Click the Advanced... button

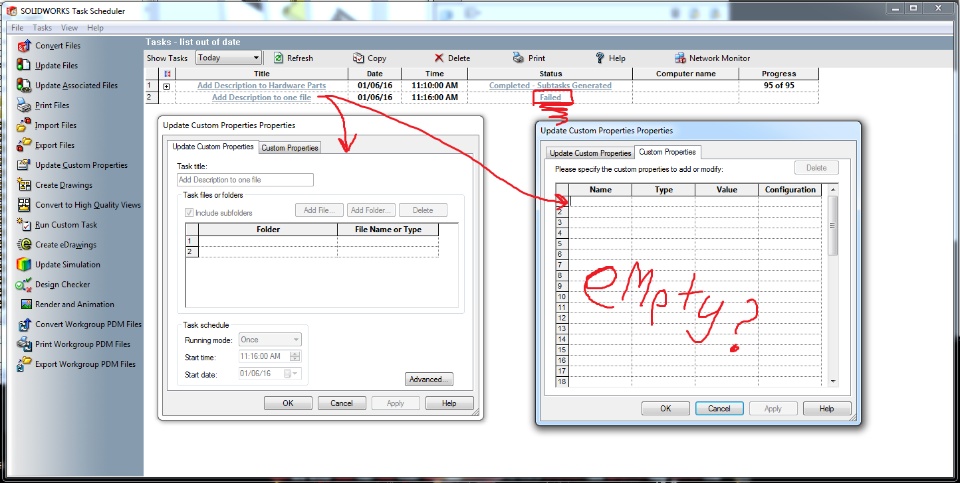[429, 379]
